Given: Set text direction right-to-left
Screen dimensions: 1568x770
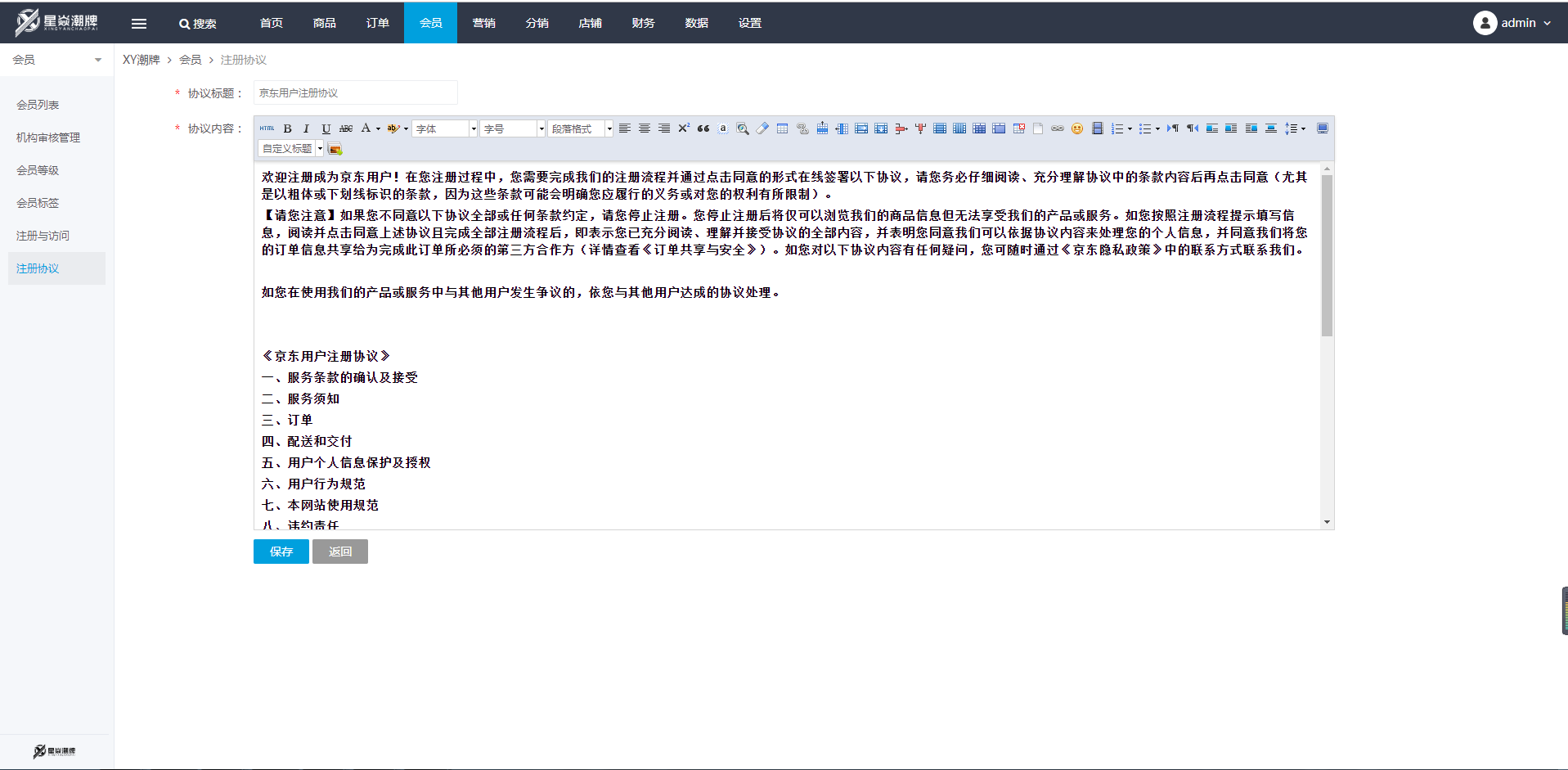Looking at the screenshot, I should [1193, 128].
